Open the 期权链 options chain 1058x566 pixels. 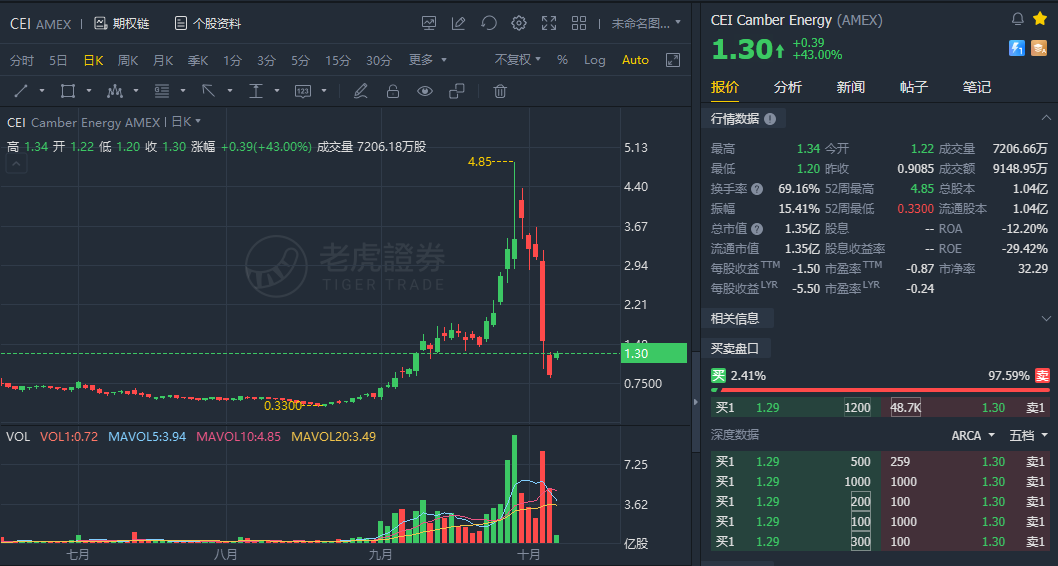121,24
